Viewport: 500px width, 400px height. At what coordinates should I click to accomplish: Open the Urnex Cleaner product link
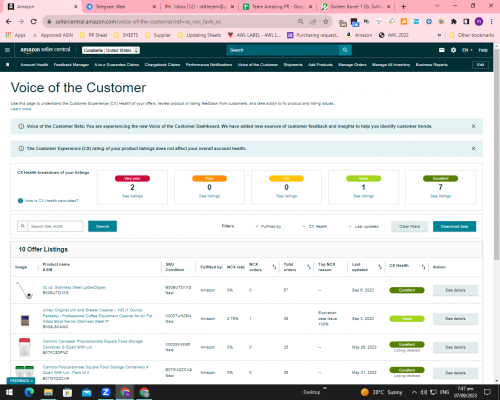[x=98, y=316]
